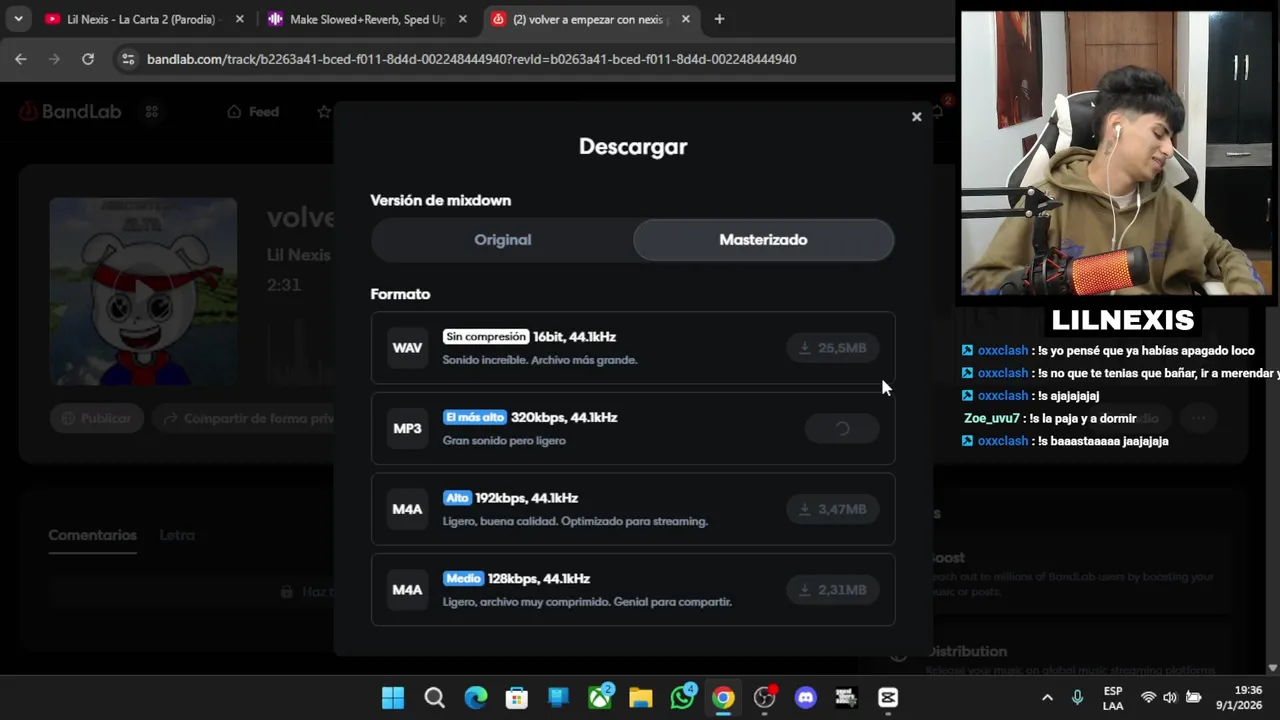Open Discord from taskbar
Viewport: 1280px width, 720px height.
click(806, 697)
